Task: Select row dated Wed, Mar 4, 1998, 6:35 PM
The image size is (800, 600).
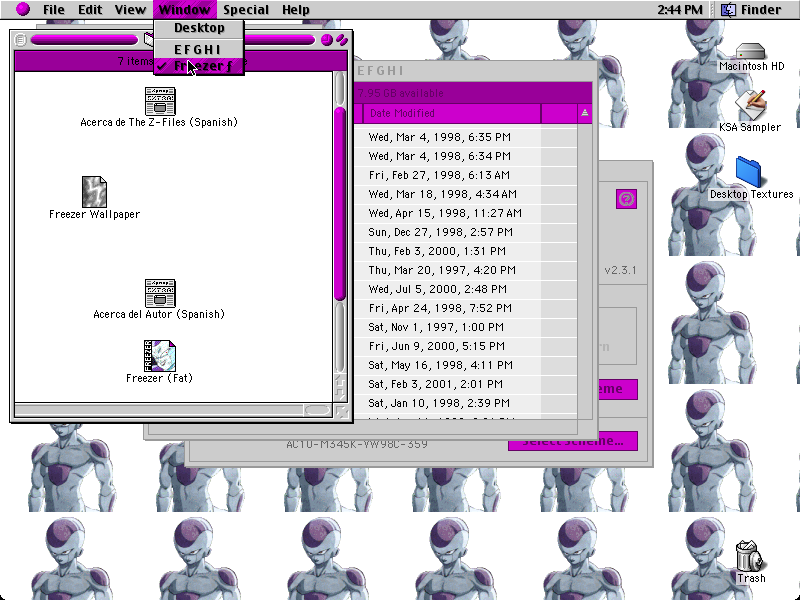Action: click(x=465, y=137)
